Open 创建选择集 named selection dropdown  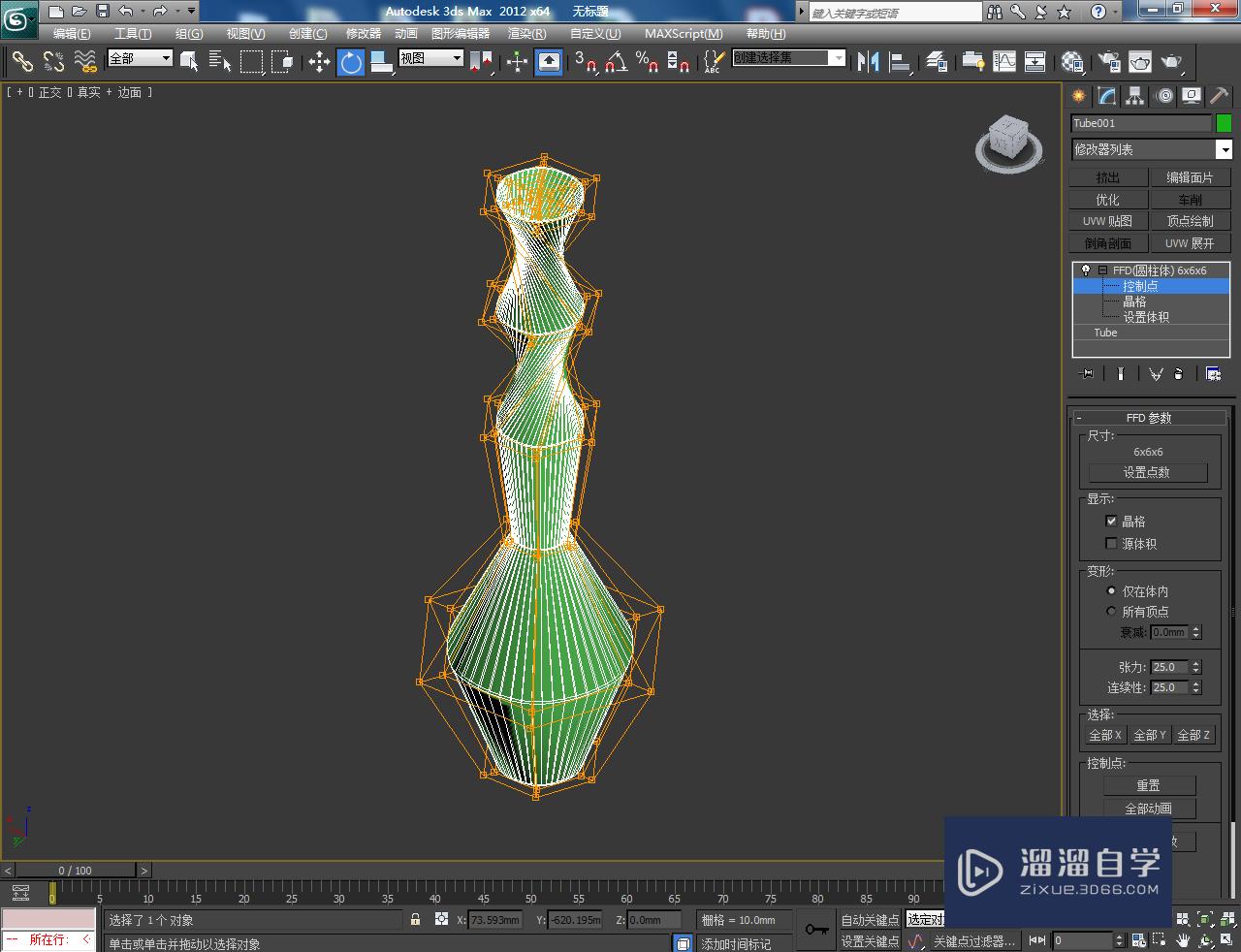click(788, 58)
